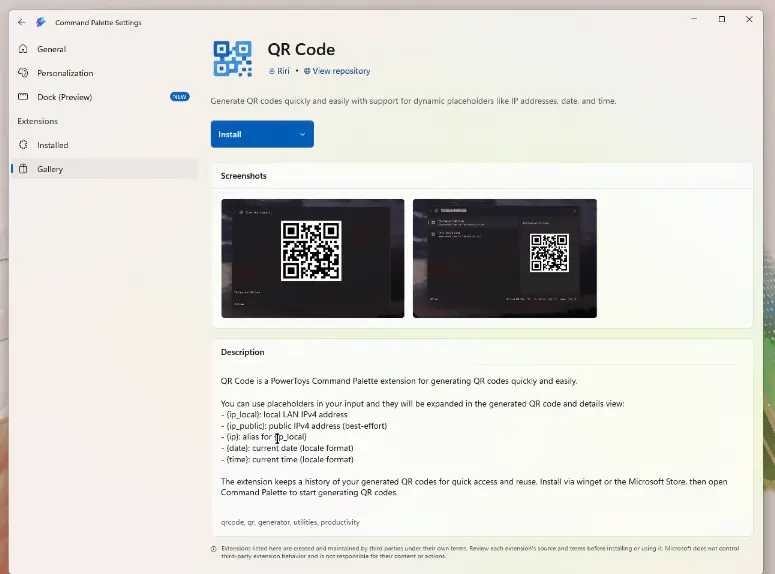This screenshot has height=574, width=775.
Task: Open Personalization settings
Action: 104,73
